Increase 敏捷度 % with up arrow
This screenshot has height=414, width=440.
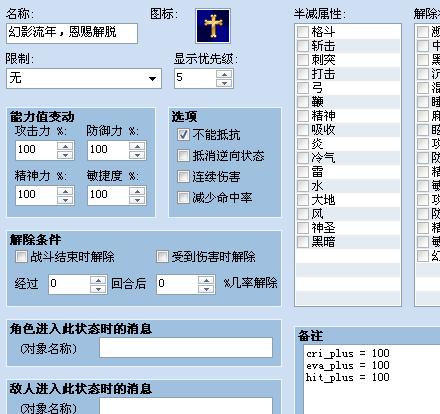tap(137, 191)
